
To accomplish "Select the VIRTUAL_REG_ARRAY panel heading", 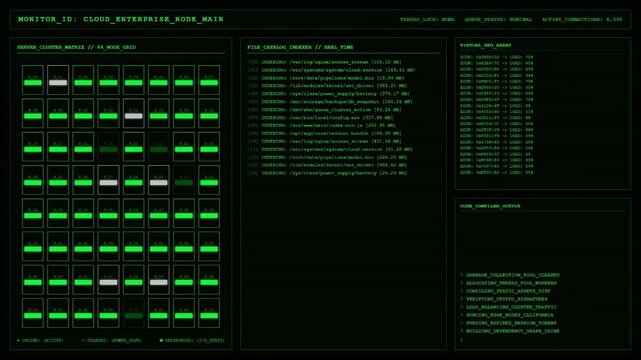I will point(485,45).
